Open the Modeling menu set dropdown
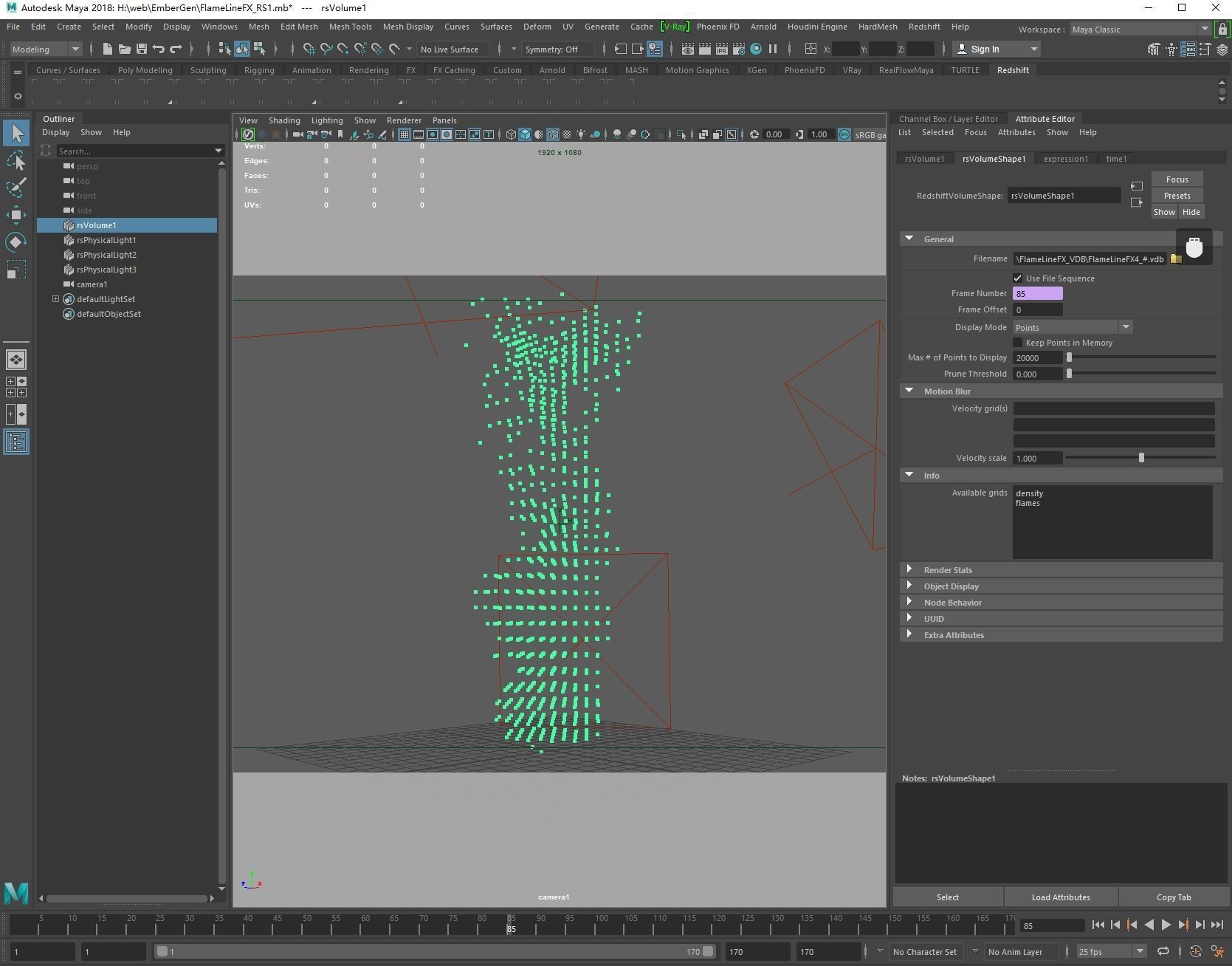Viewport: 1232px width, 966px height. [x=46, y=49]
